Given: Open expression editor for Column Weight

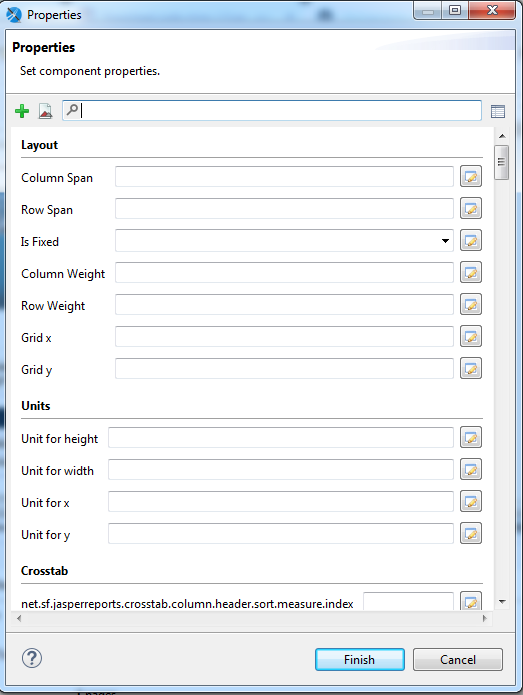Looking at the screenshot, I should [x=471, y=272].
